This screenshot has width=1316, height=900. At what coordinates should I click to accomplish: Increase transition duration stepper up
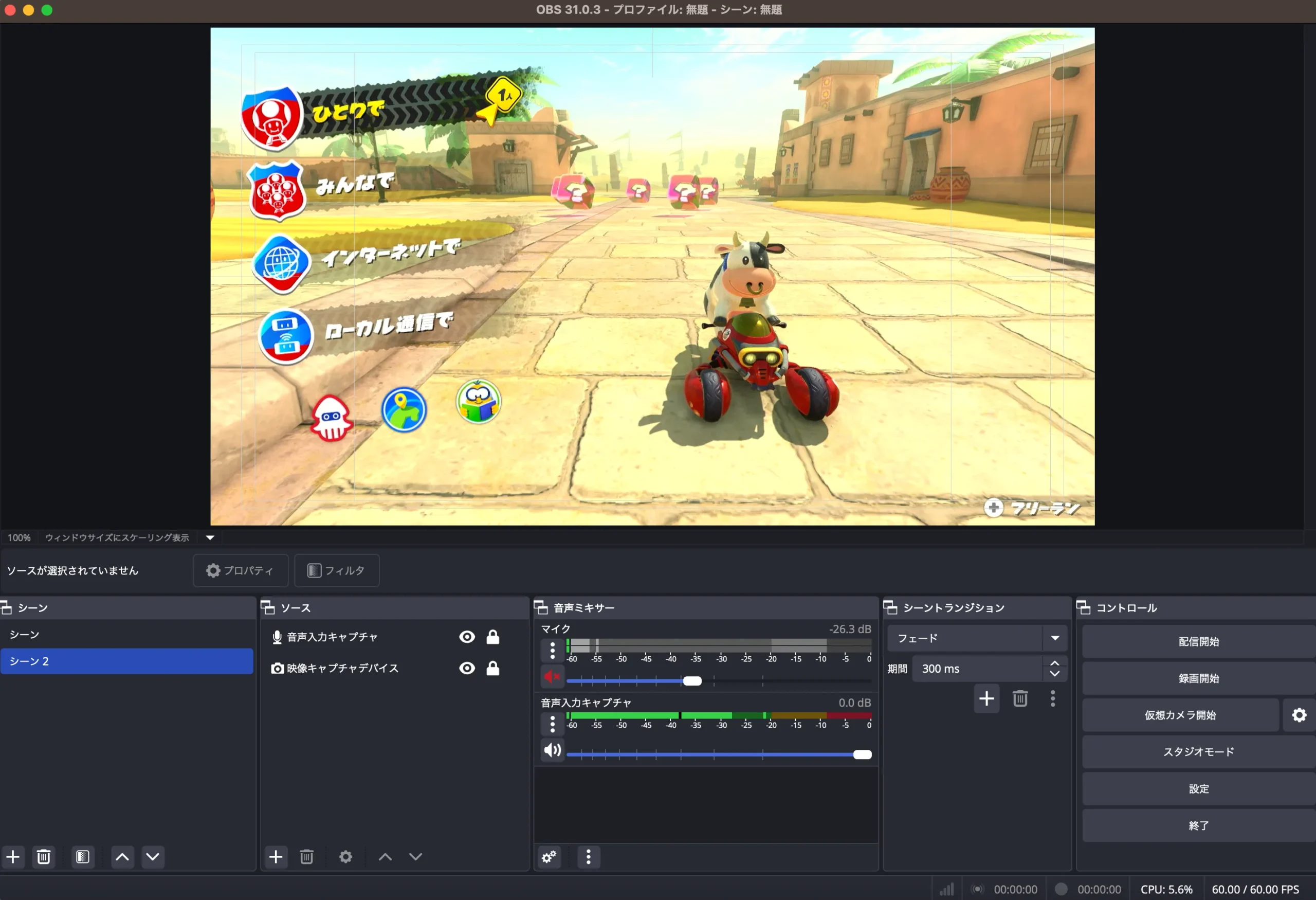click(1054, 663)
